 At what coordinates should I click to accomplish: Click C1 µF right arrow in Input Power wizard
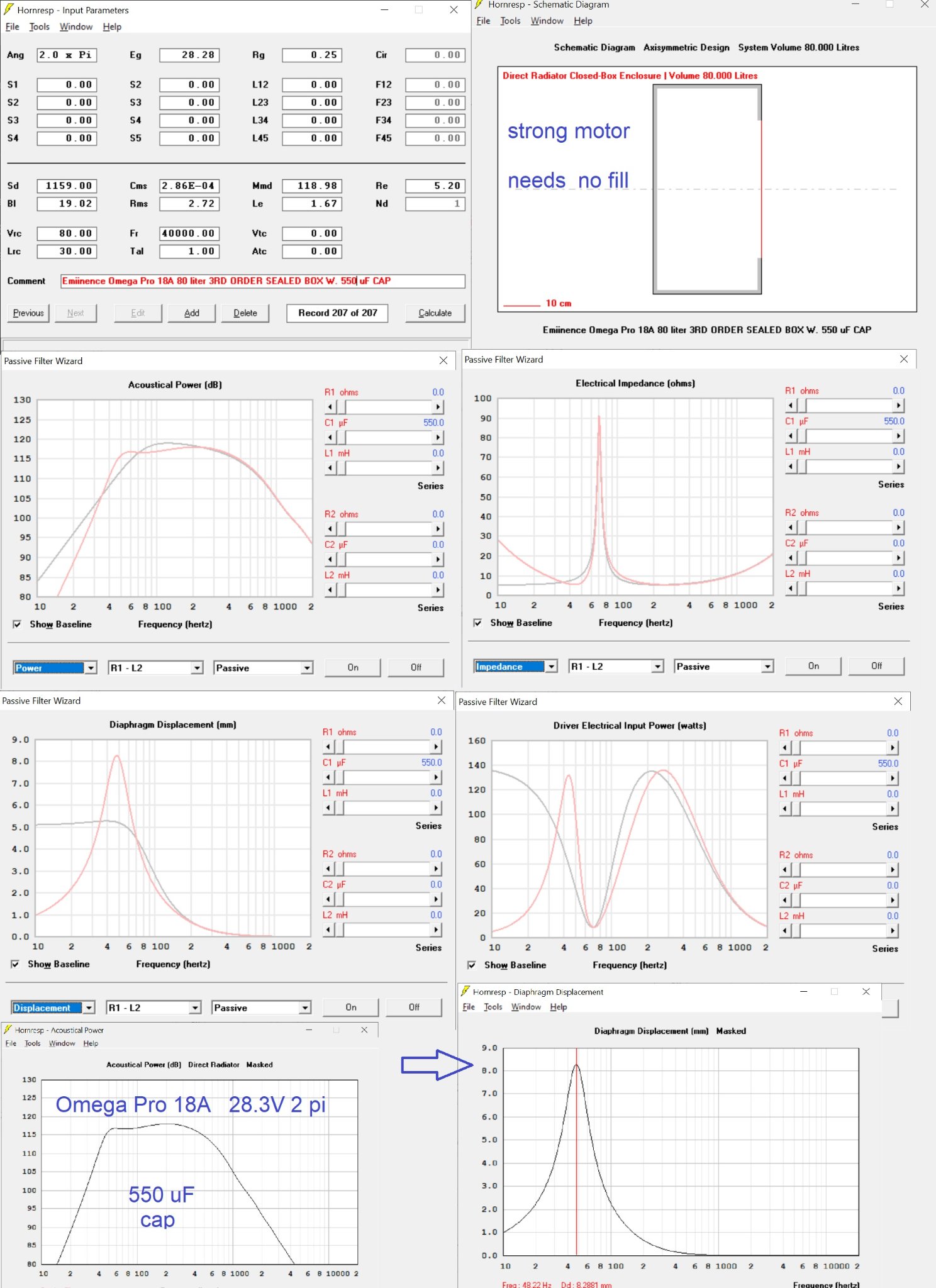click(892, 779)
